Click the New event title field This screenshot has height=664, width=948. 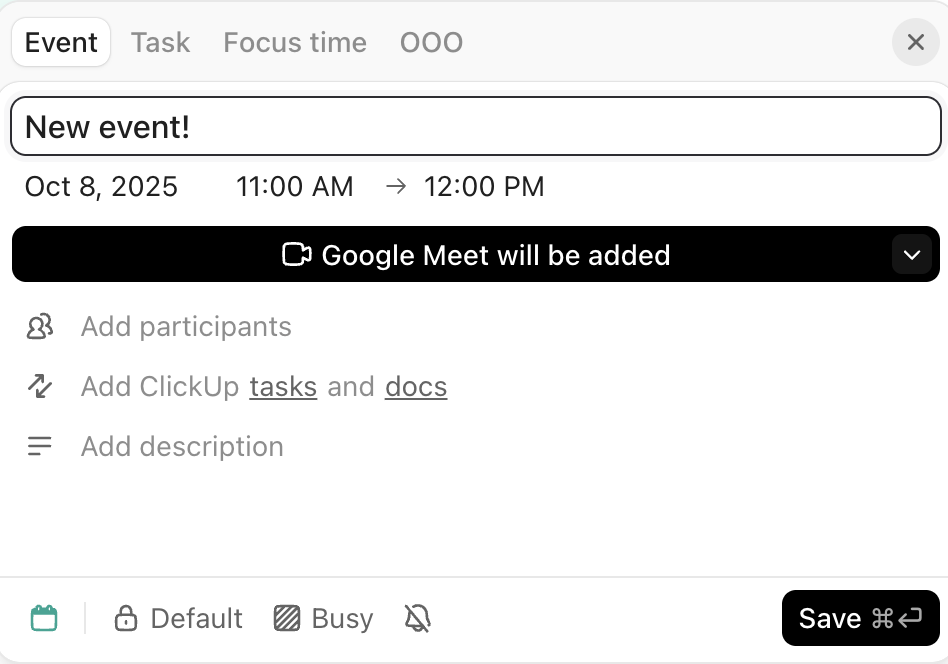(474, 126)
